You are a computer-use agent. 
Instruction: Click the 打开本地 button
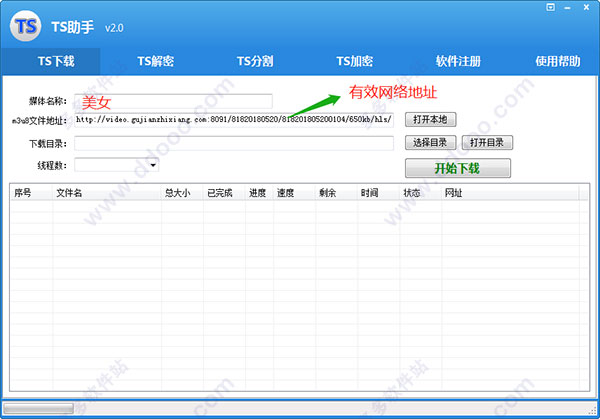[x=430, y=119]
